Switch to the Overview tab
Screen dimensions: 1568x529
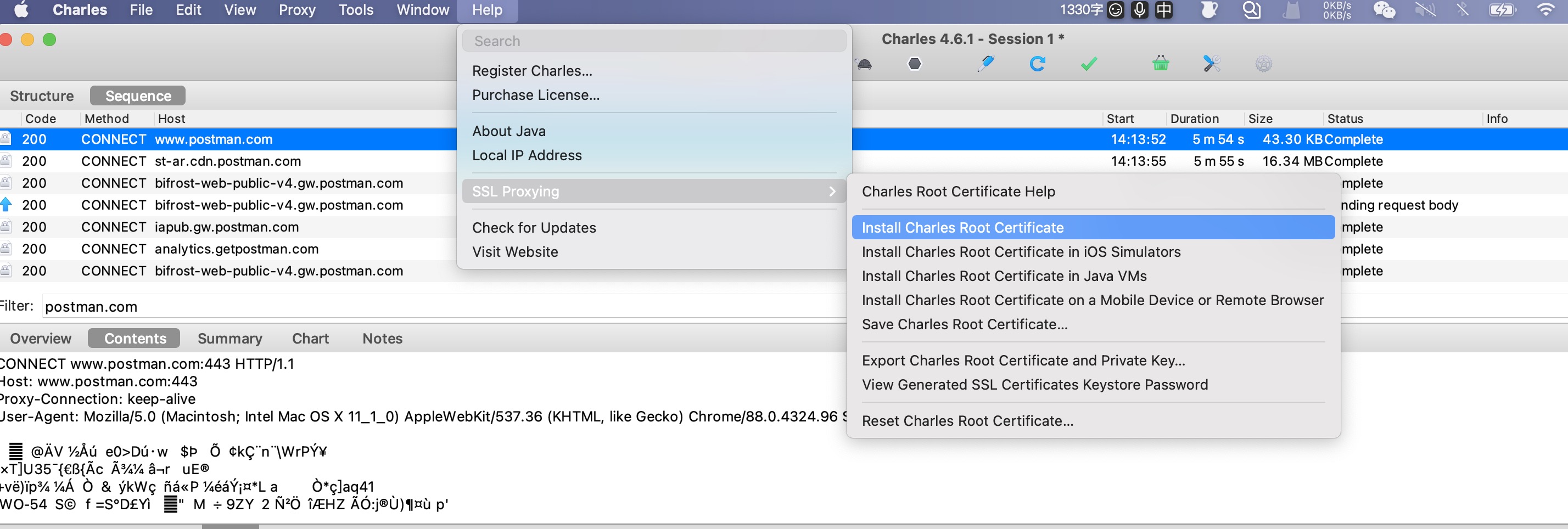(x=40, y=338)
